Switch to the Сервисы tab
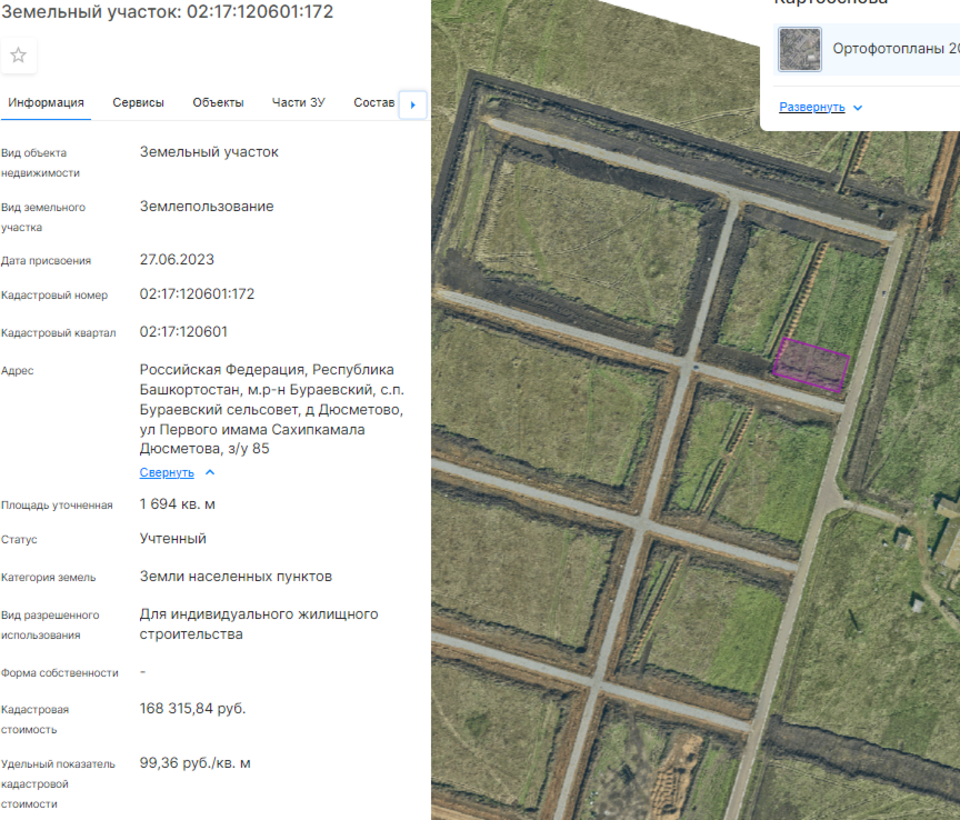The height and width of the screenshot is (820, 960). 138,103
